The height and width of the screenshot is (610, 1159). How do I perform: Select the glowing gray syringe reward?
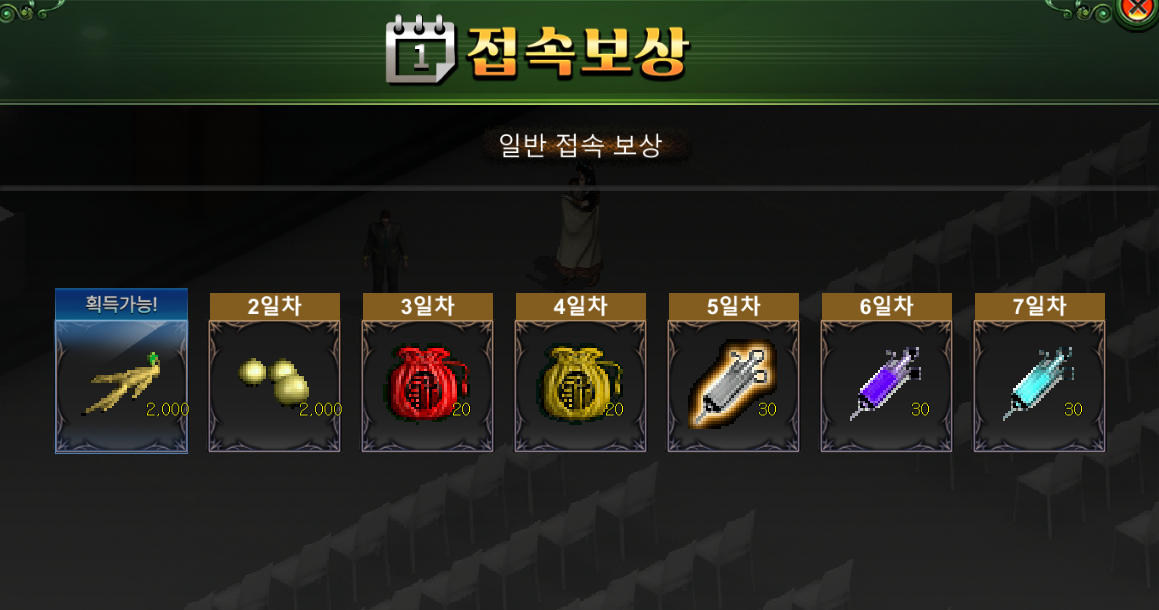[733, 383]
